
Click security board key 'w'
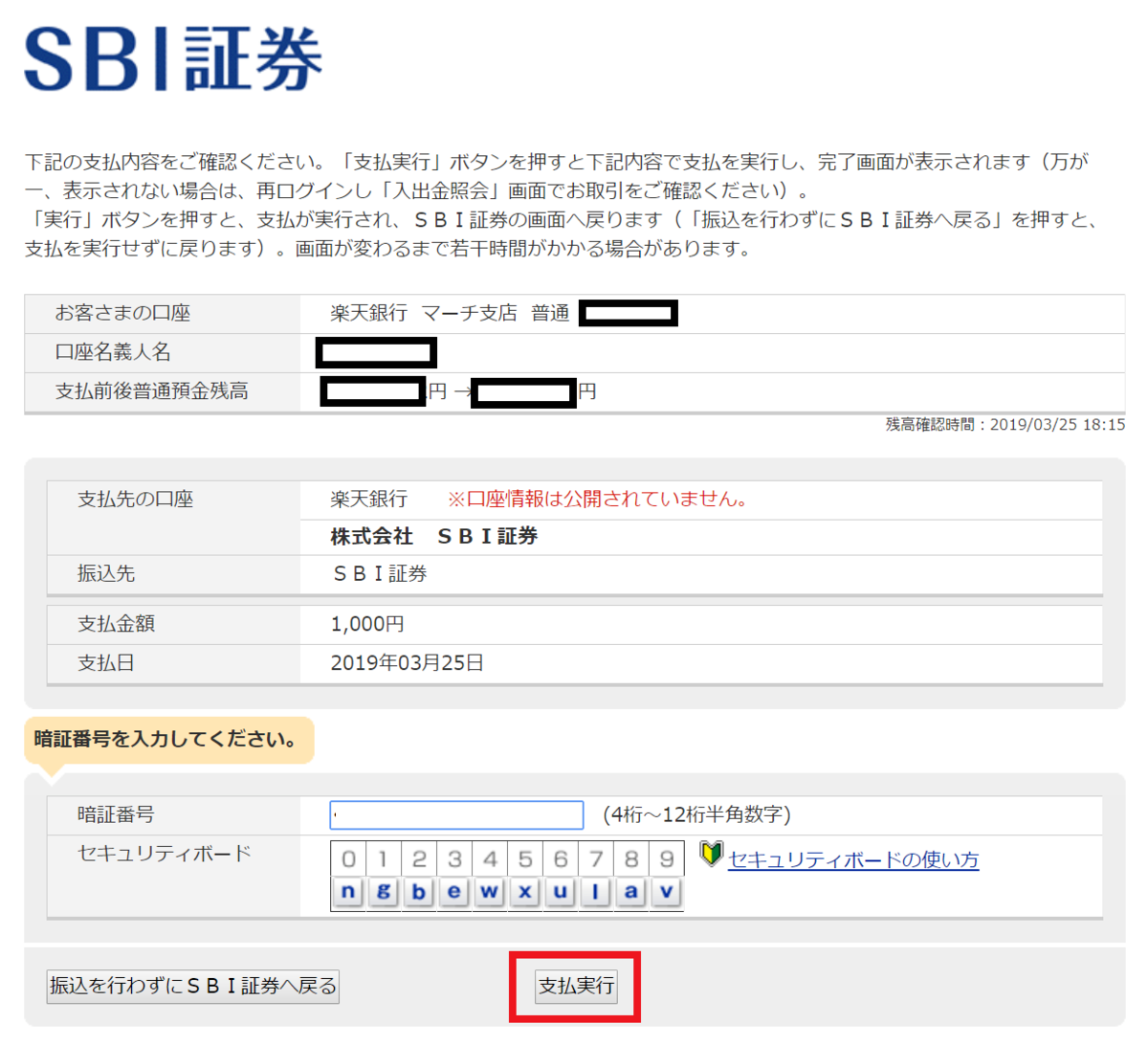[489, 892]
